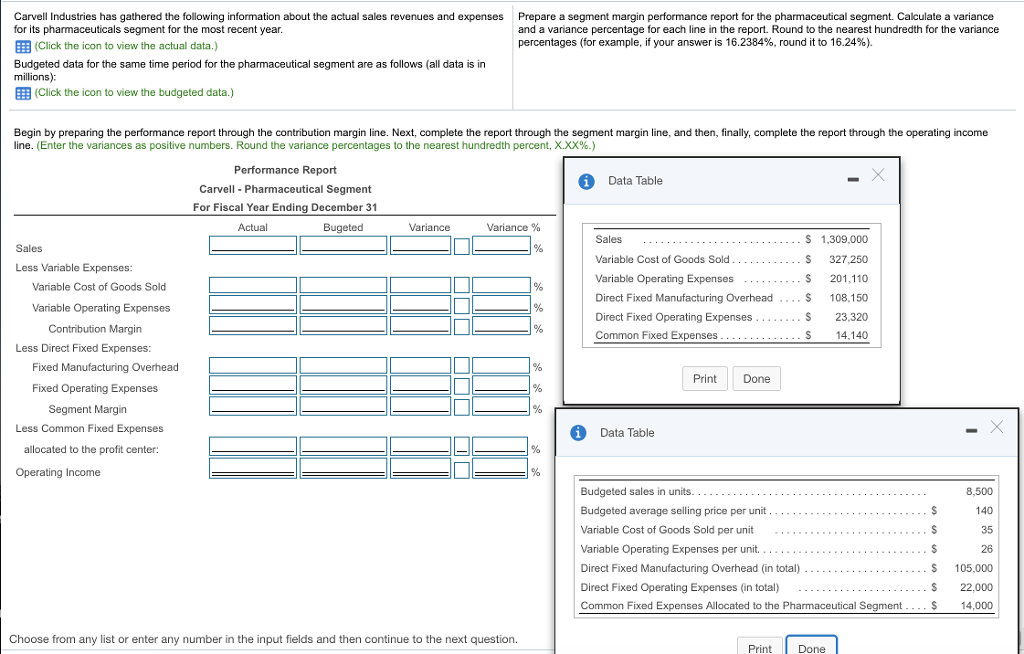Click the Actual input field for Sales
This screenshot has height=654, width=1024.
pos(252,245)
